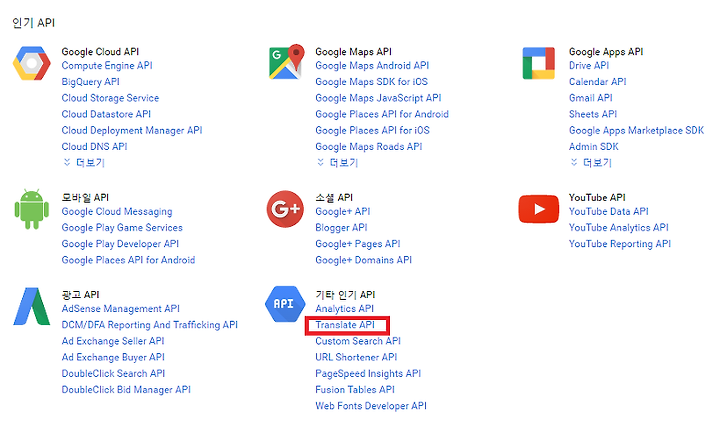
Task: Click the Google Cloud hexagon icon
Action: (x=32, y=63)
